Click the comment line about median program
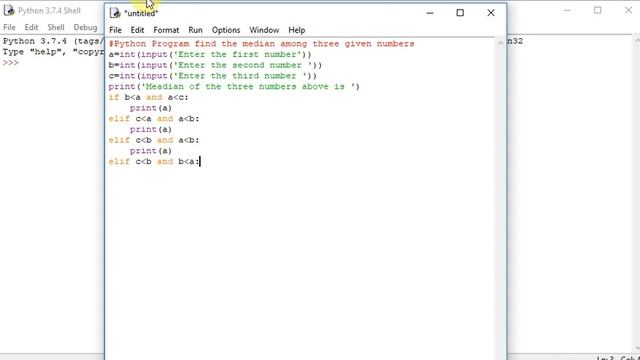Viewport: 640px width, 360px height. pos(262,44)
